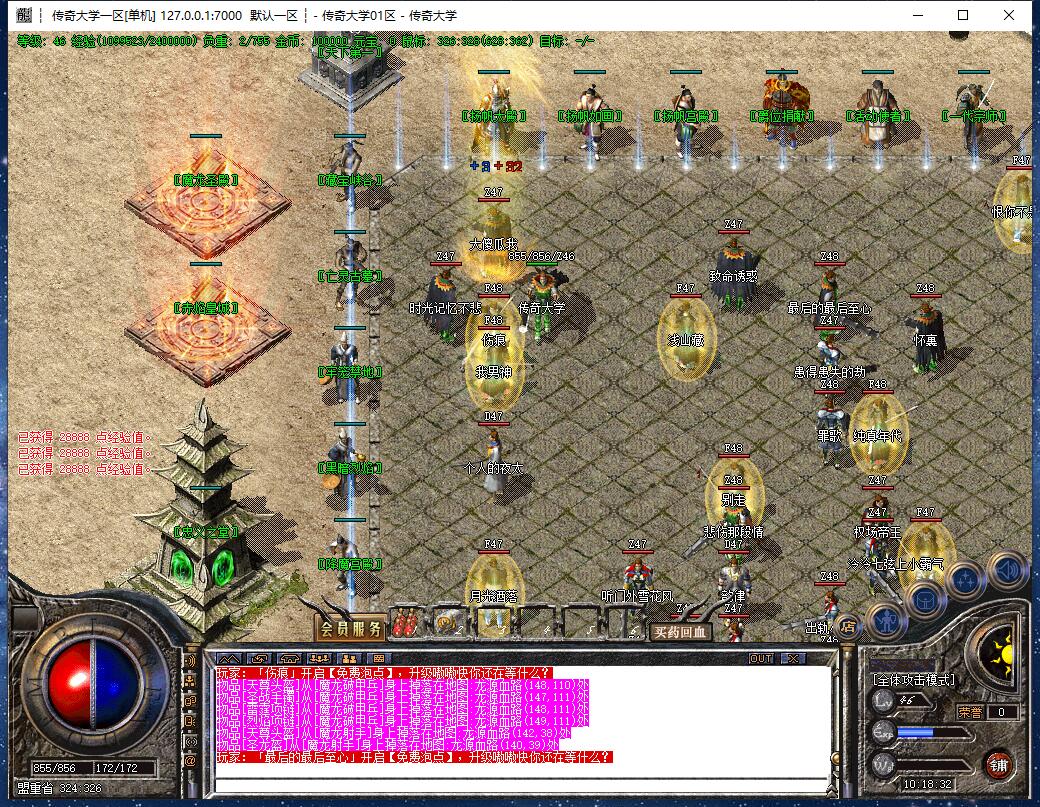Open the 店 shop round icon
The image size is (1040, 807).
coord(848,625)
